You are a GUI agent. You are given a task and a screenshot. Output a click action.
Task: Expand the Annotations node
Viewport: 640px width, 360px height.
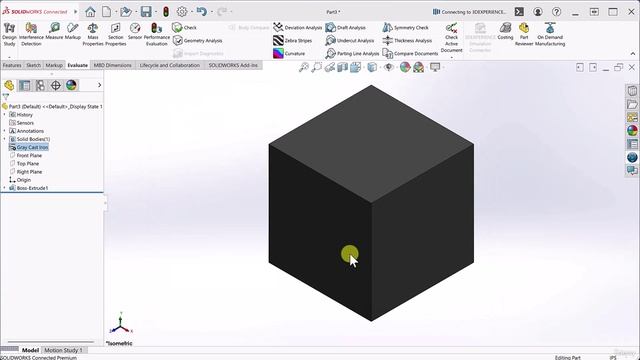(x=4, y=131)
